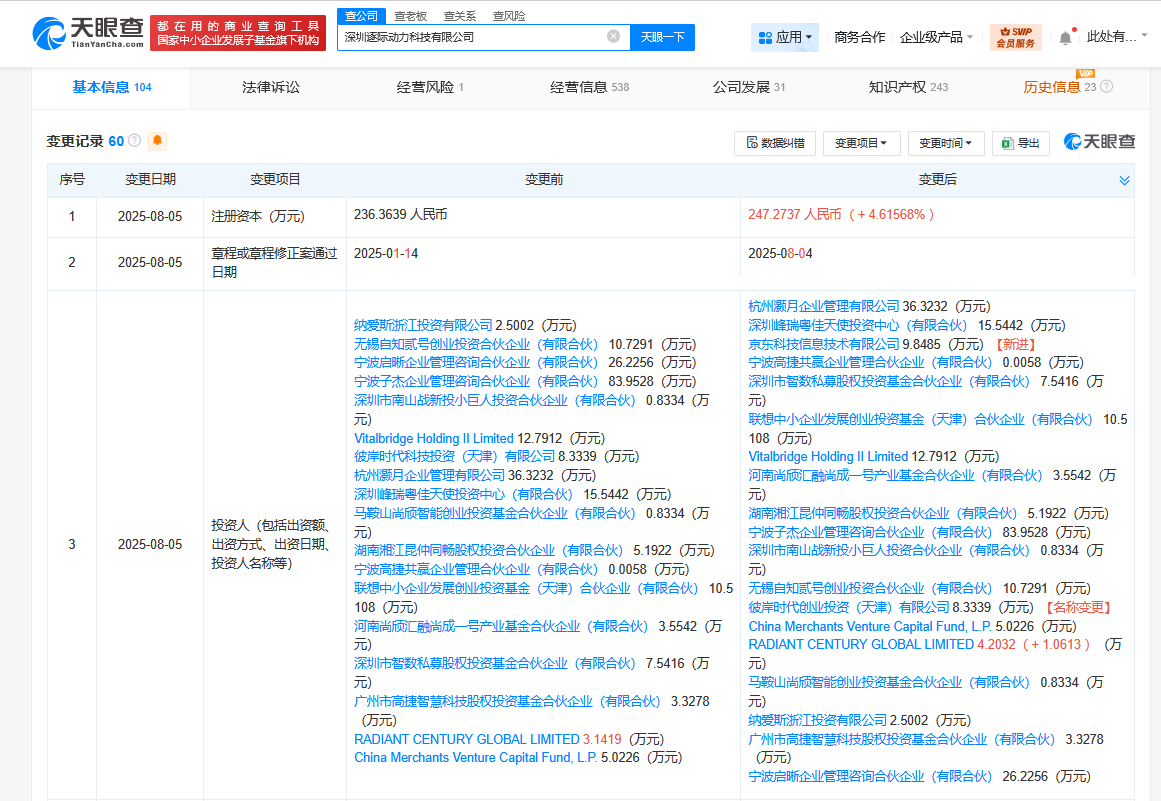Click help icon beside 历史信息 tab
The height and width of the screenshot is (801, 1161).
pyautogui.click(x=1106, y=87)
